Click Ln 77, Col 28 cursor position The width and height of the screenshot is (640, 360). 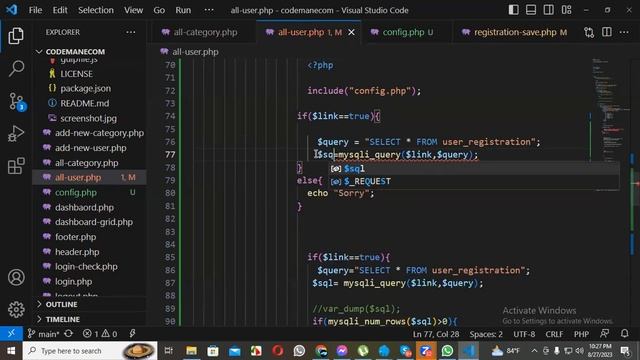pos(436,334)
